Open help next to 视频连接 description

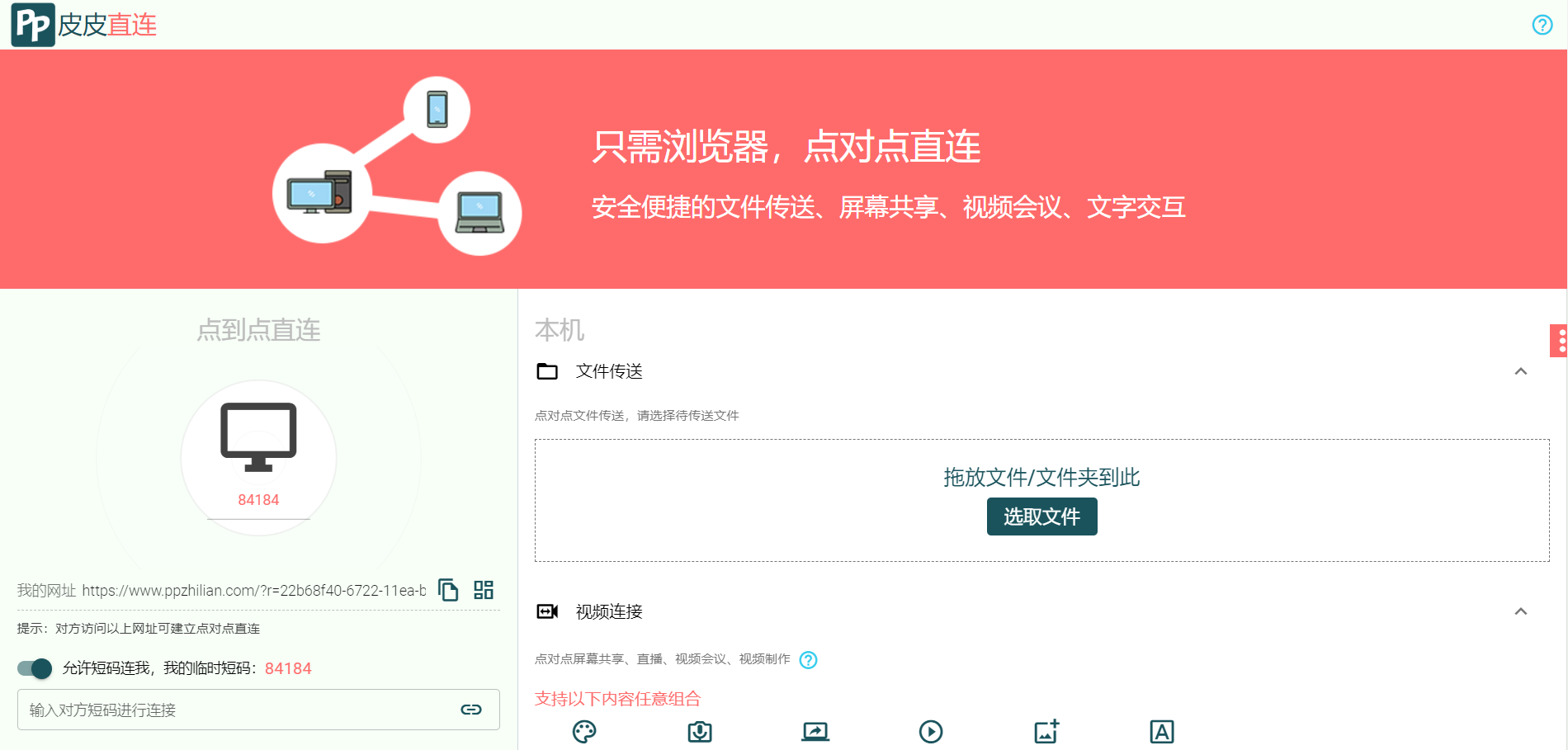(x=809, y=660)
